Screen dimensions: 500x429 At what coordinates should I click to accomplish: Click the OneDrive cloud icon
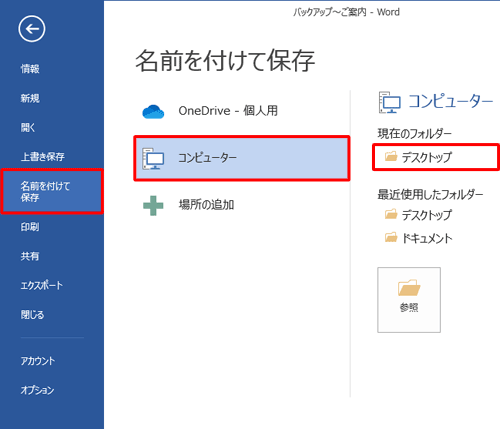click(x=153, y=112)
